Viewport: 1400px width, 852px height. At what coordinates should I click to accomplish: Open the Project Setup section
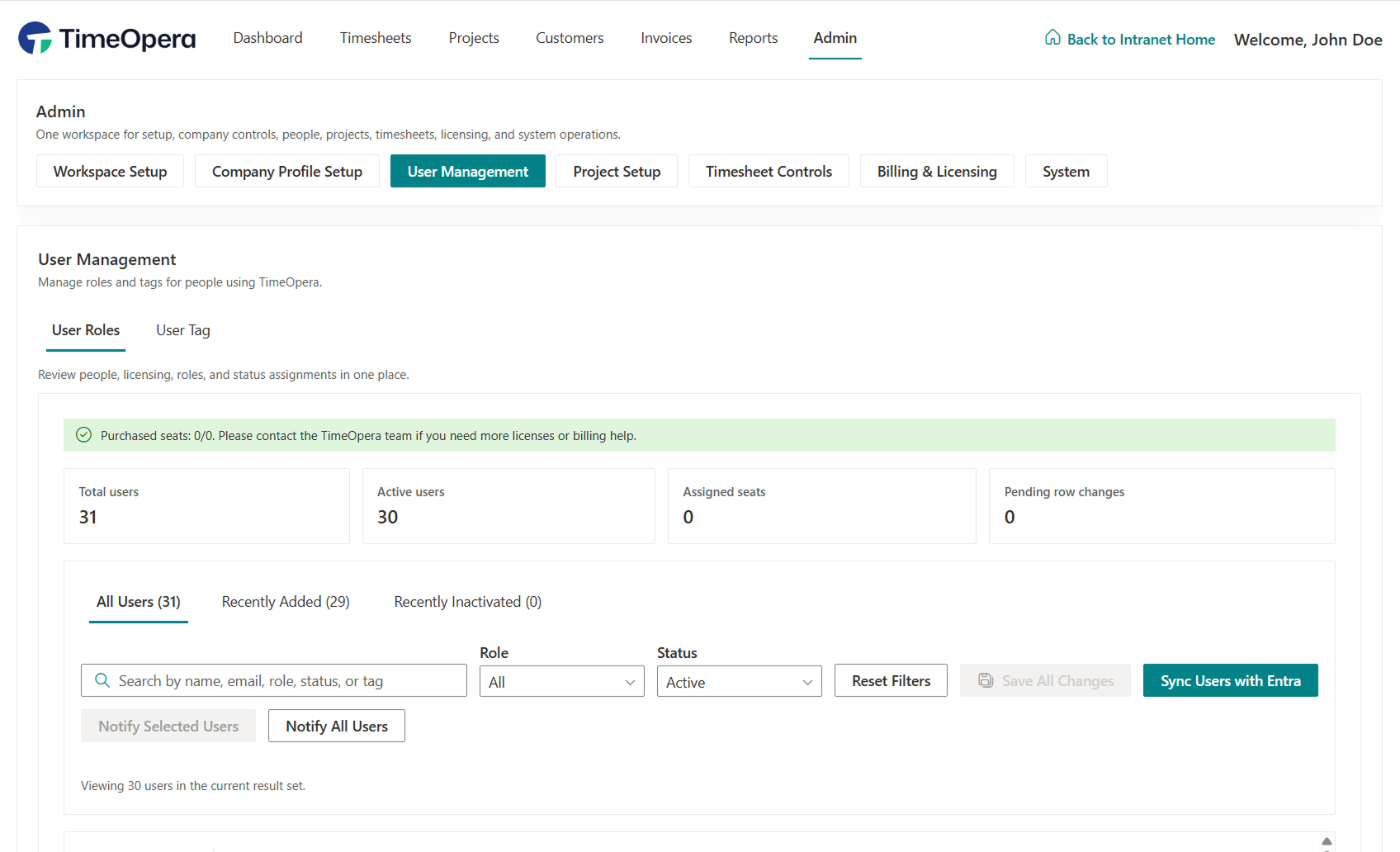[x=617, y=171]
